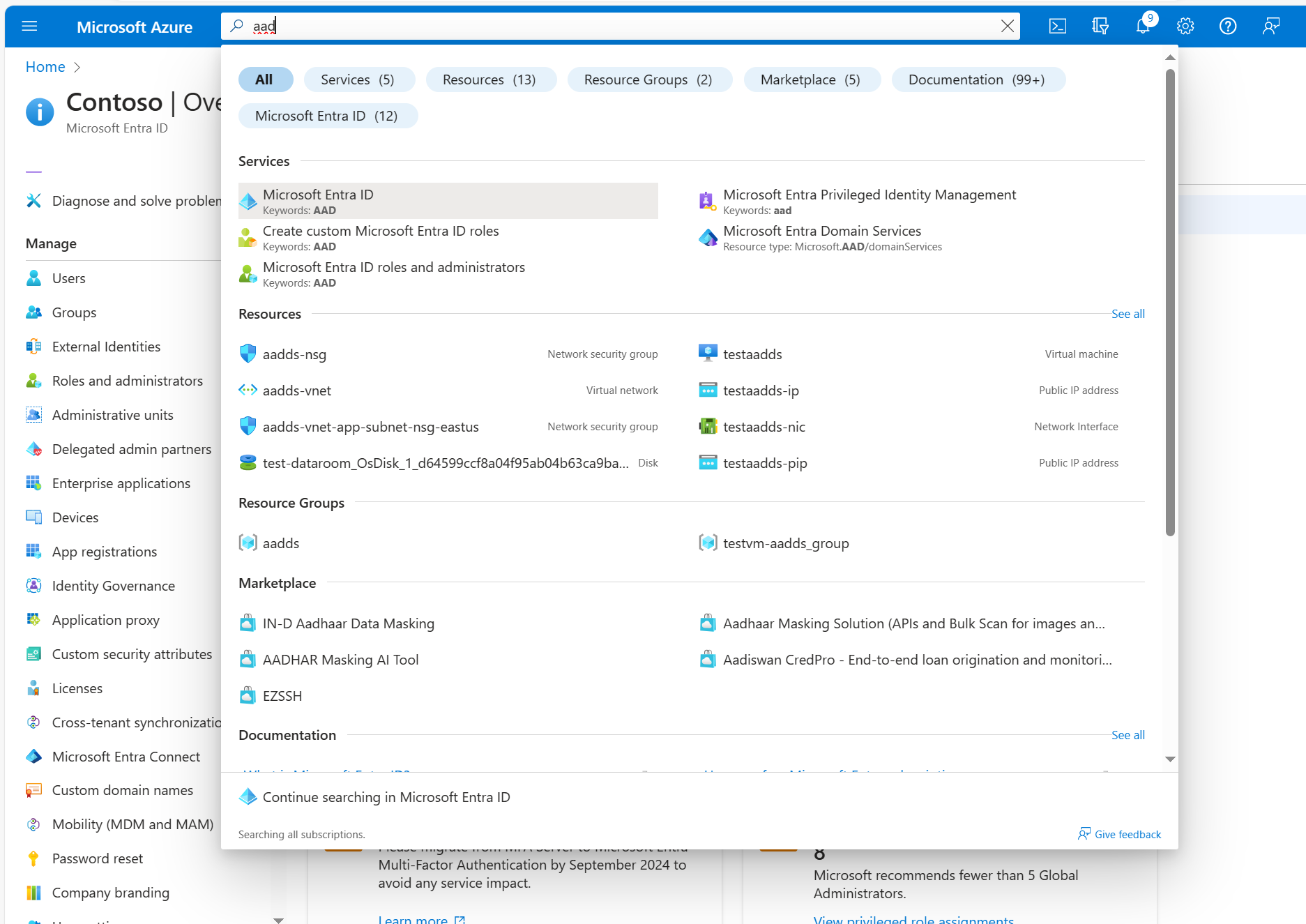
Task: Clear the search box with the X
Action: (x=1008, y=26)
